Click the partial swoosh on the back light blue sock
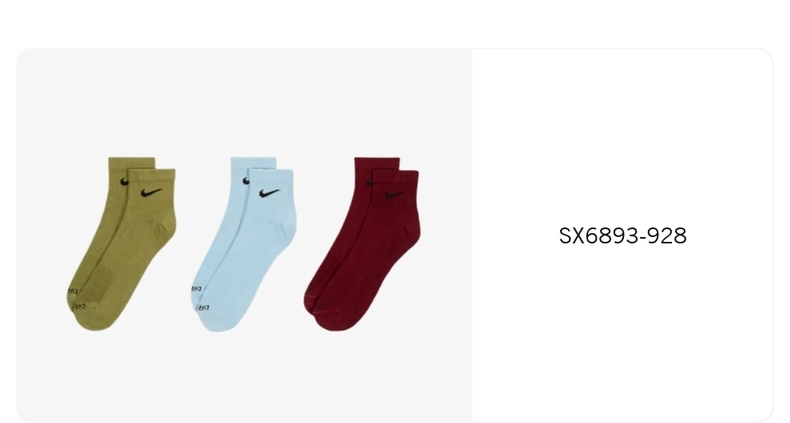The width and height of the screenshot is (790, 423). pyautogui.click(x=246, y=181)
